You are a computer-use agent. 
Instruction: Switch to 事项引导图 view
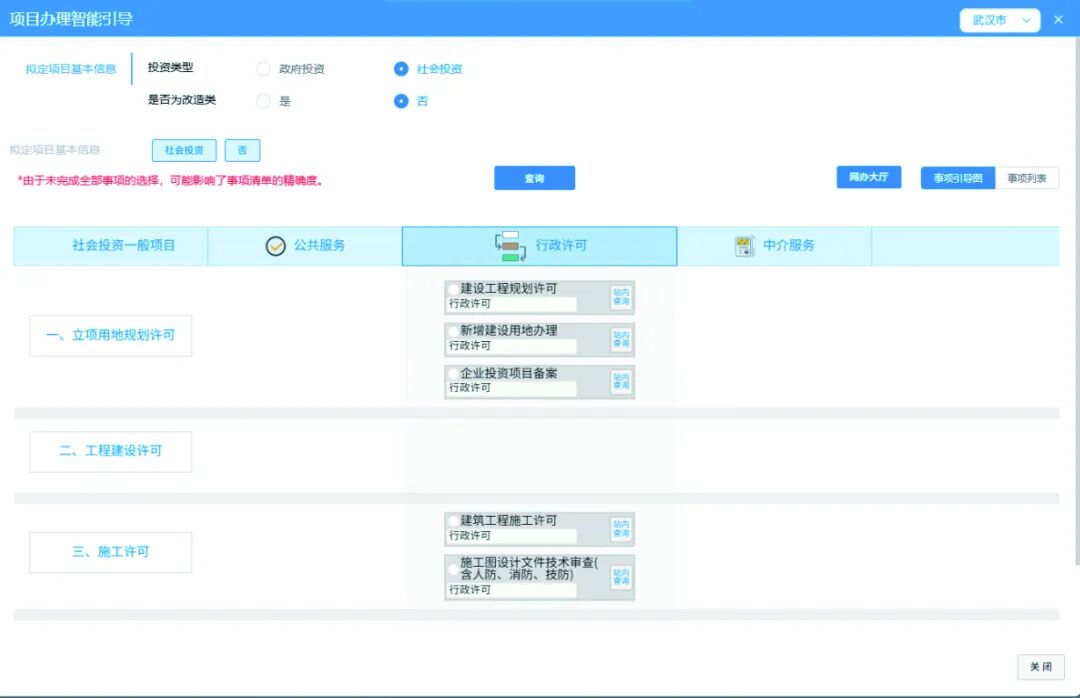[957, 178]
